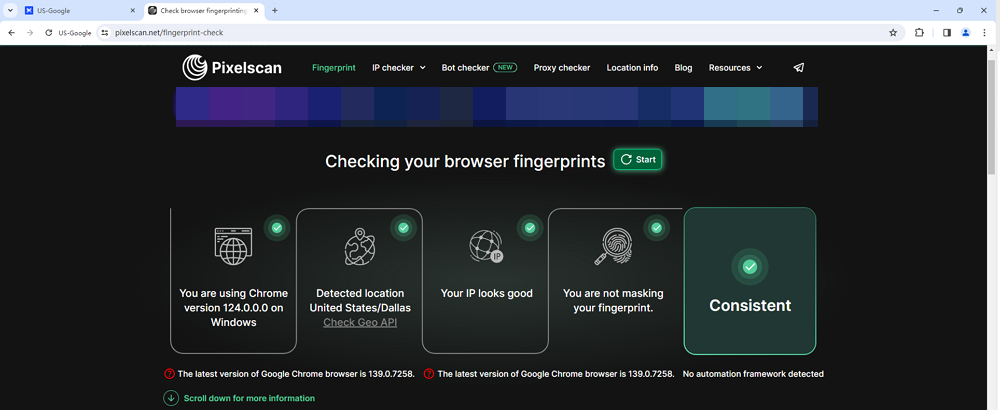Click the blurred banner image
This screenshot has height=410, width=1000.
click(x=497, y=107)
